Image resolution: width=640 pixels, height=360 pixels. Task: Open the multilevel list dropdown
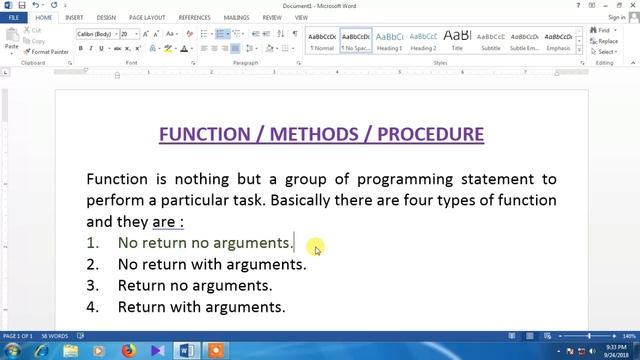point(242,34)
